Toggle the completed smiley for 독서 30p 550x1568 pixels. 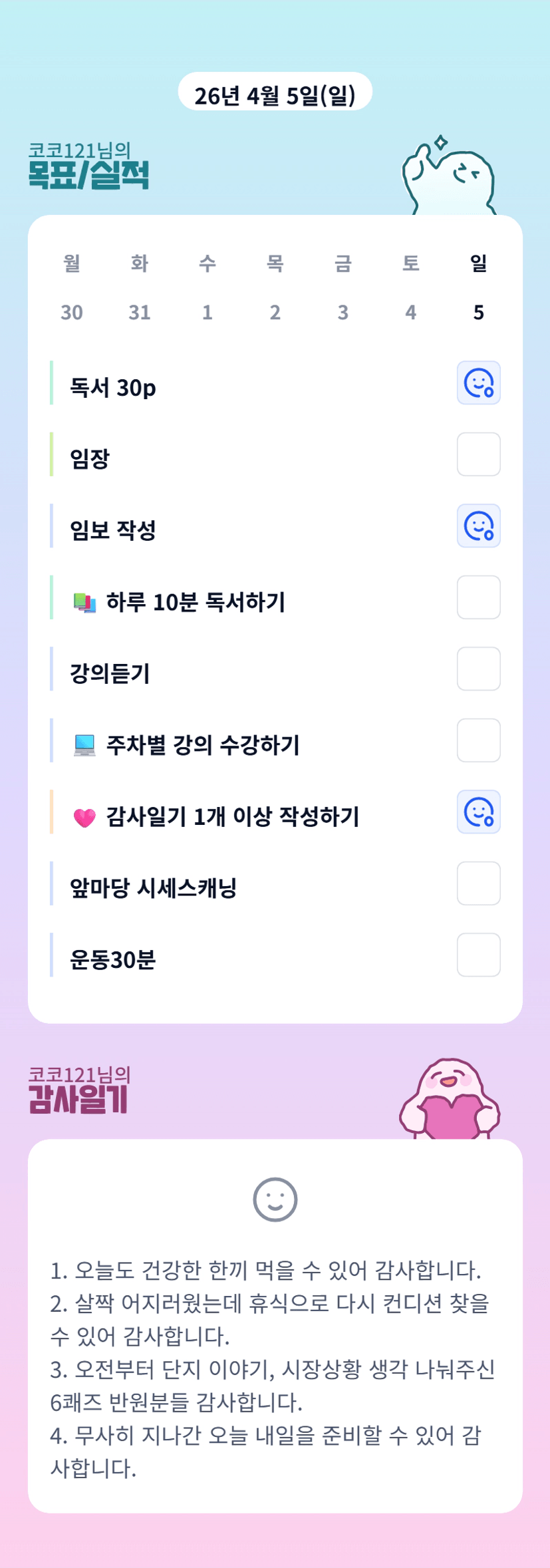tap(478, 383)
